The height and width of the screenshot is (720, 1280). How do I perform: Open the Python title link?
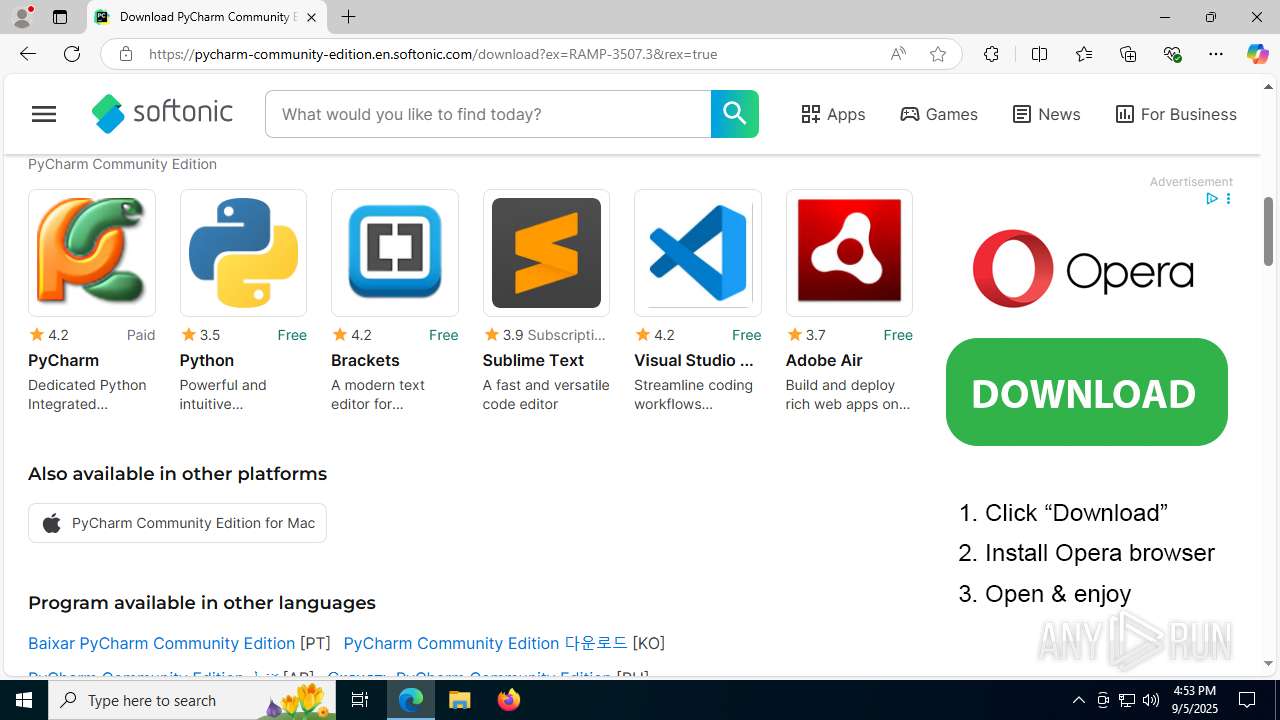click(x=207, y=360)
